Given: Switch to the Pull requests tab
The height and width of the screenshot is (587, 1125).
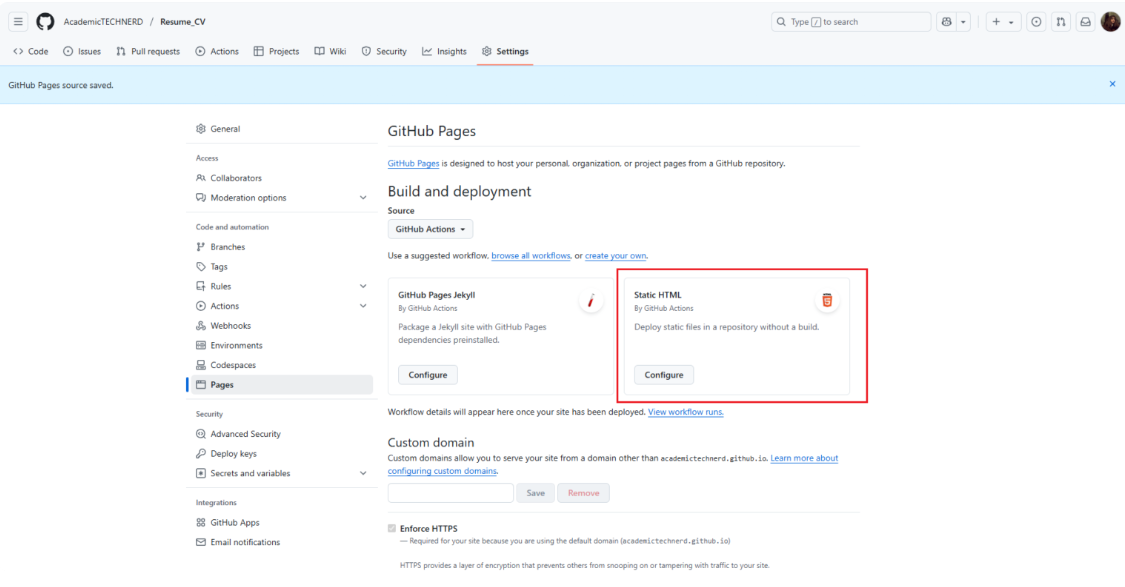Looking at the screenshot, I should click(148, 52).
